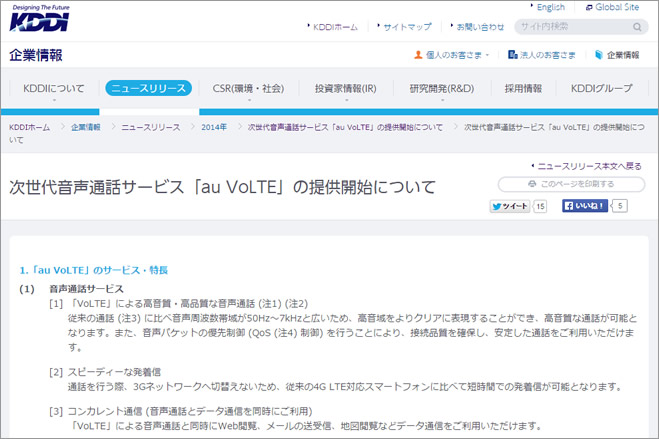Click the Twitter bird tweet button
The width and height of the screenshot is (659, 439).
pyautogui.click(x=510, y=206)
